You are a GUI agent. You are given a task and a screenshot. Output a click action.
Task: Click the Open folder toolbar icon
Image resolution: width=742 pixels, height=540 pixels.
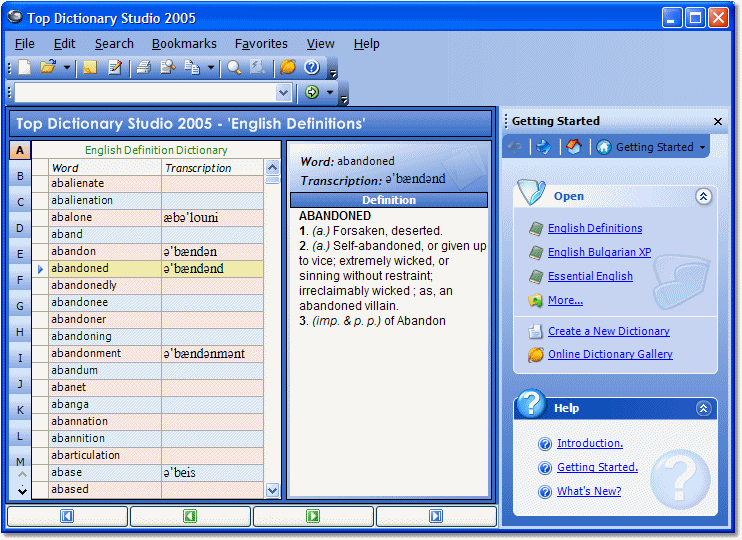point(48,67)
